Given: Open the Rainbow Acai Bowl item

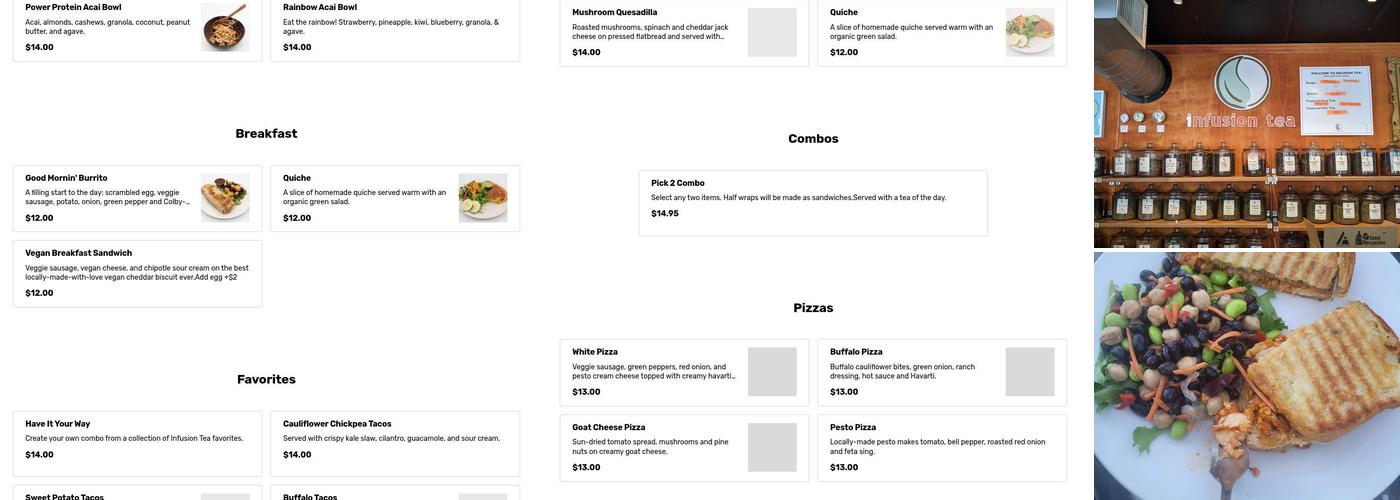Looking at the screenshot, I should [x=395, y=28].
